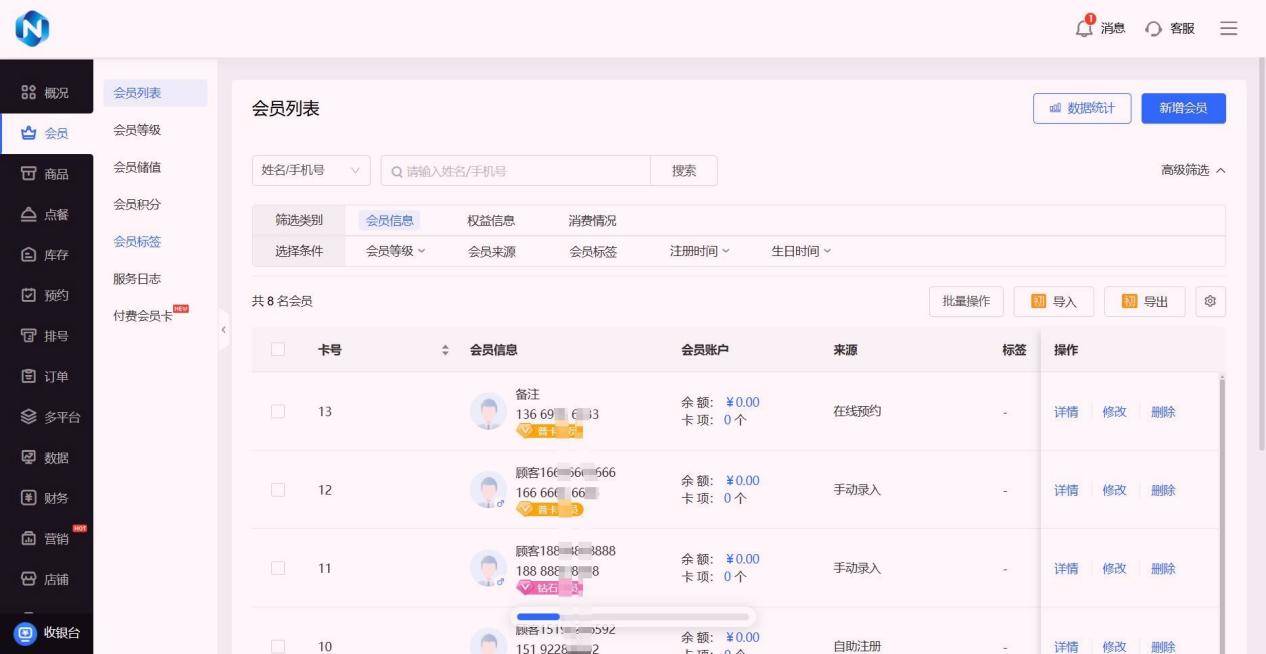The height and width of the screenshot is (654, 1266).
Task: Open the 收银台 cashier icon
Action: [x=26, y=633]
